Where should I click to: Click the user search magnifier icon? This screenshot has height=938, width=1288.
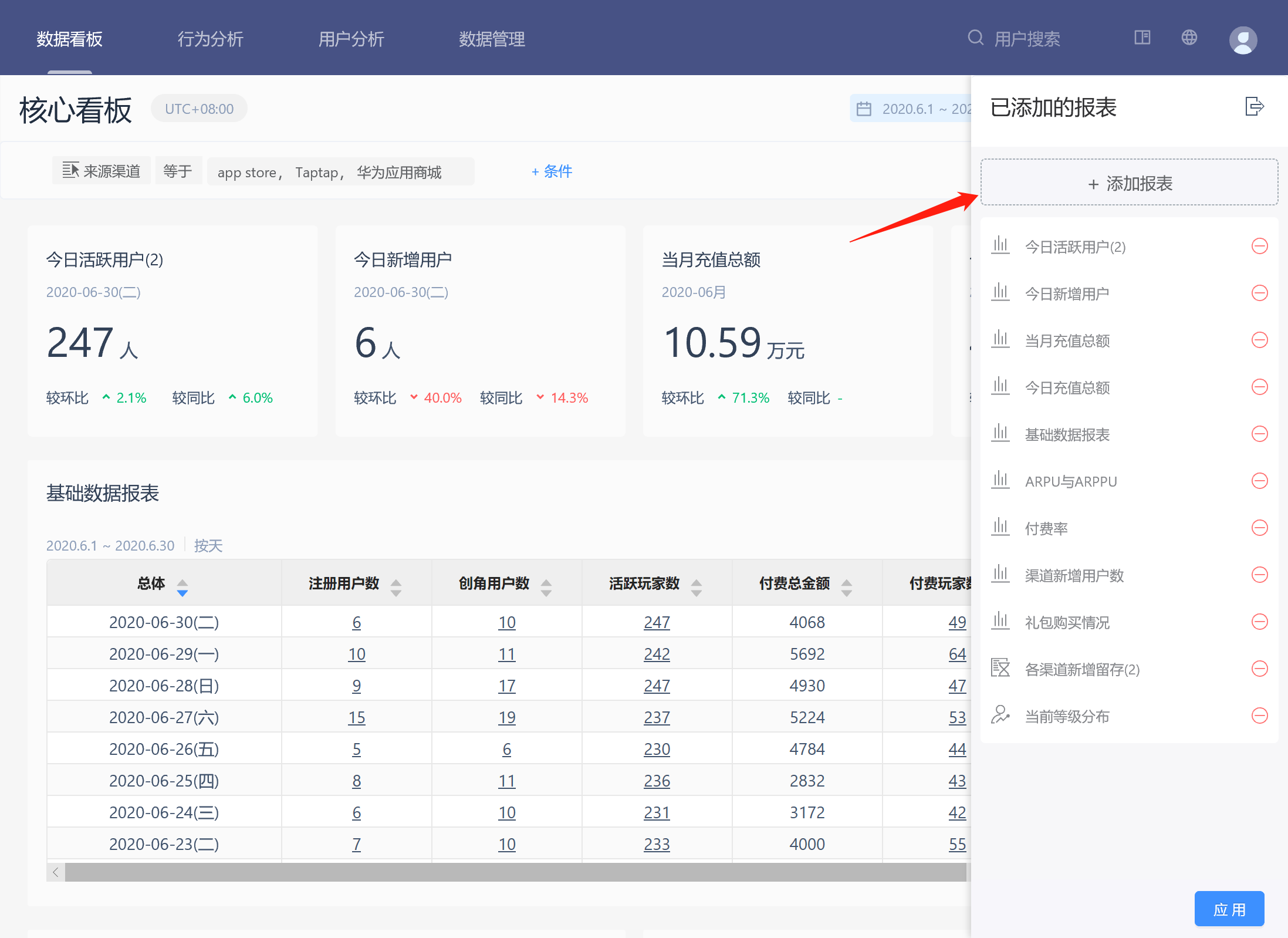click(975, 38)
